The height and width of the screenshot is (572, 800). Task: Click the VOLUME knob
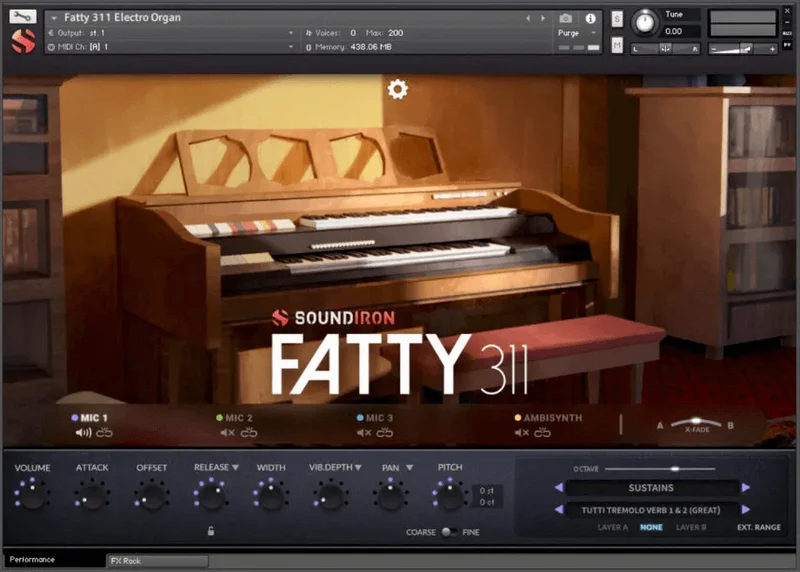coord(33,495)
